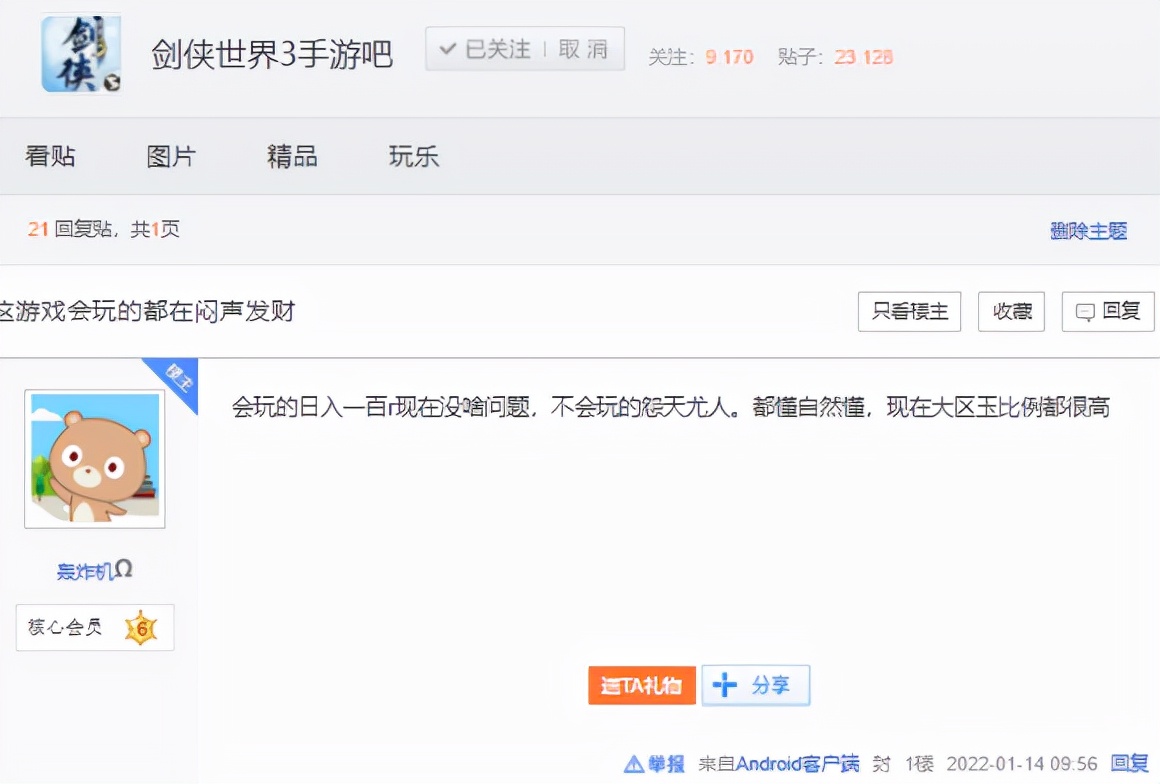The image size is (1160, 784).
Task: Switch to the 图片 tab
Action: click(x=171, y=157)
